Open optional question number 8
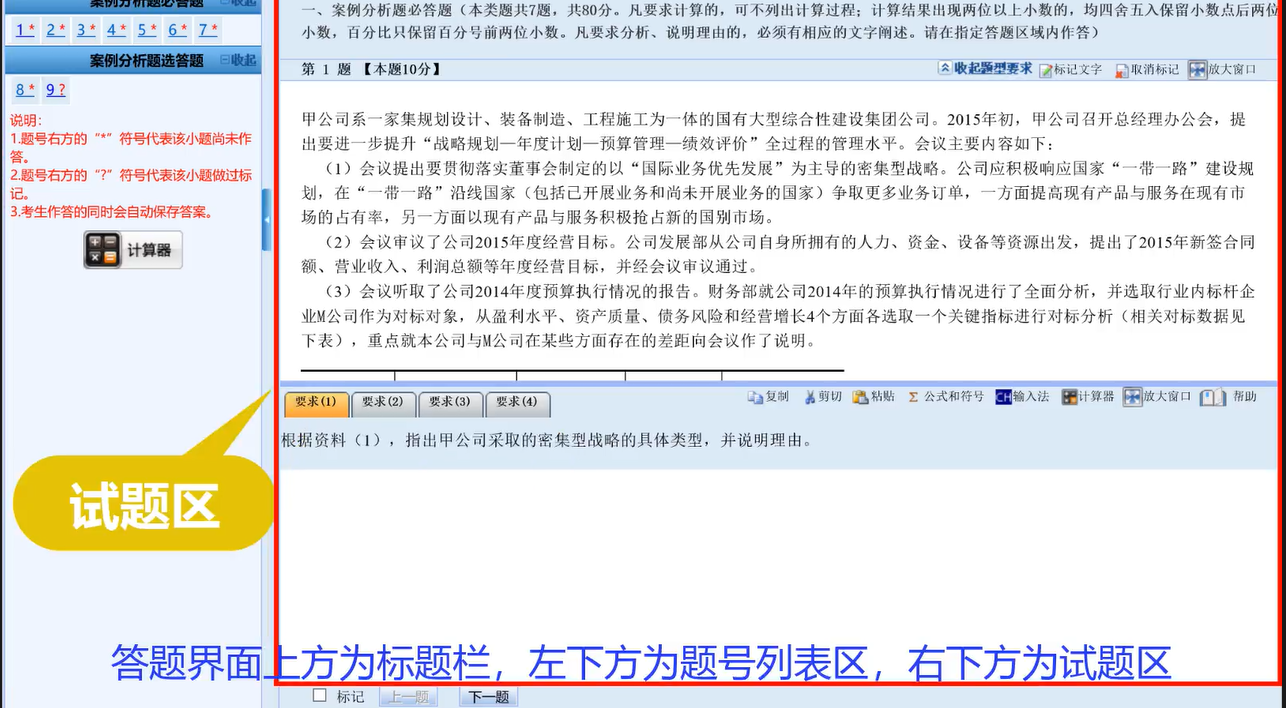 (25, 90)
